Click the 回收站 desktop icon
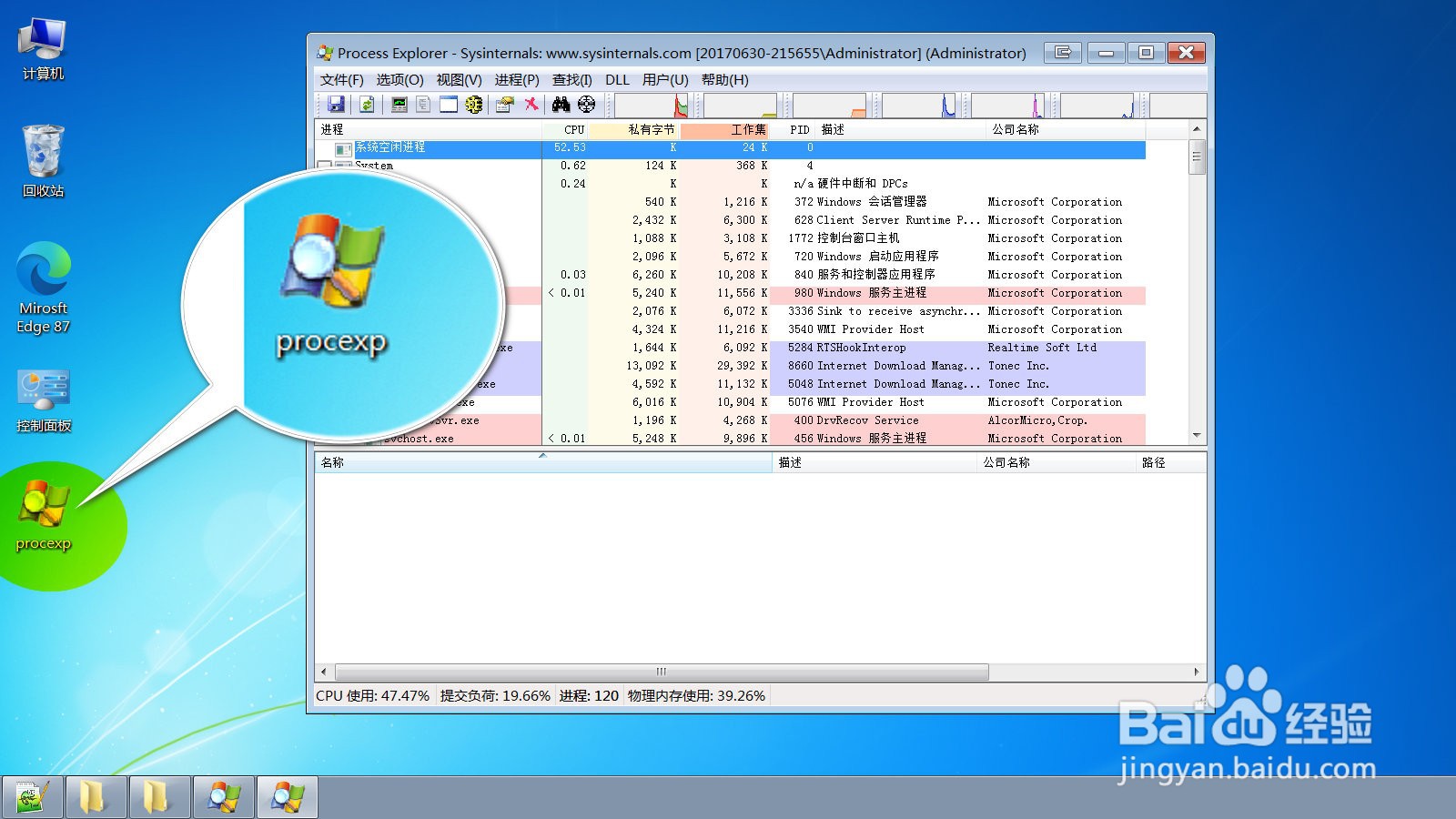1456x819 pixels. [43, 162]
